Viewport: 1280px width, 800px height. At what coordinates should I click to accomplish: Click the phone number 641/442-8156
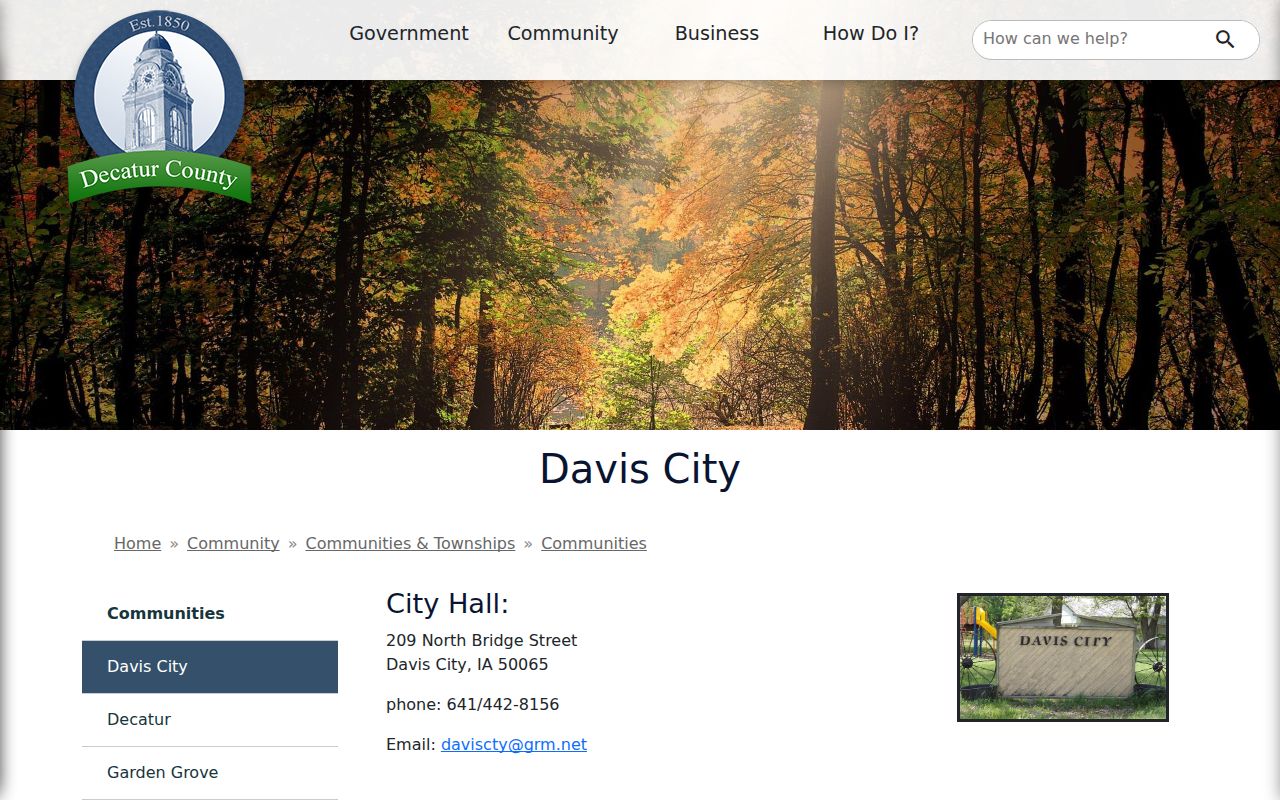click(503, 704)
